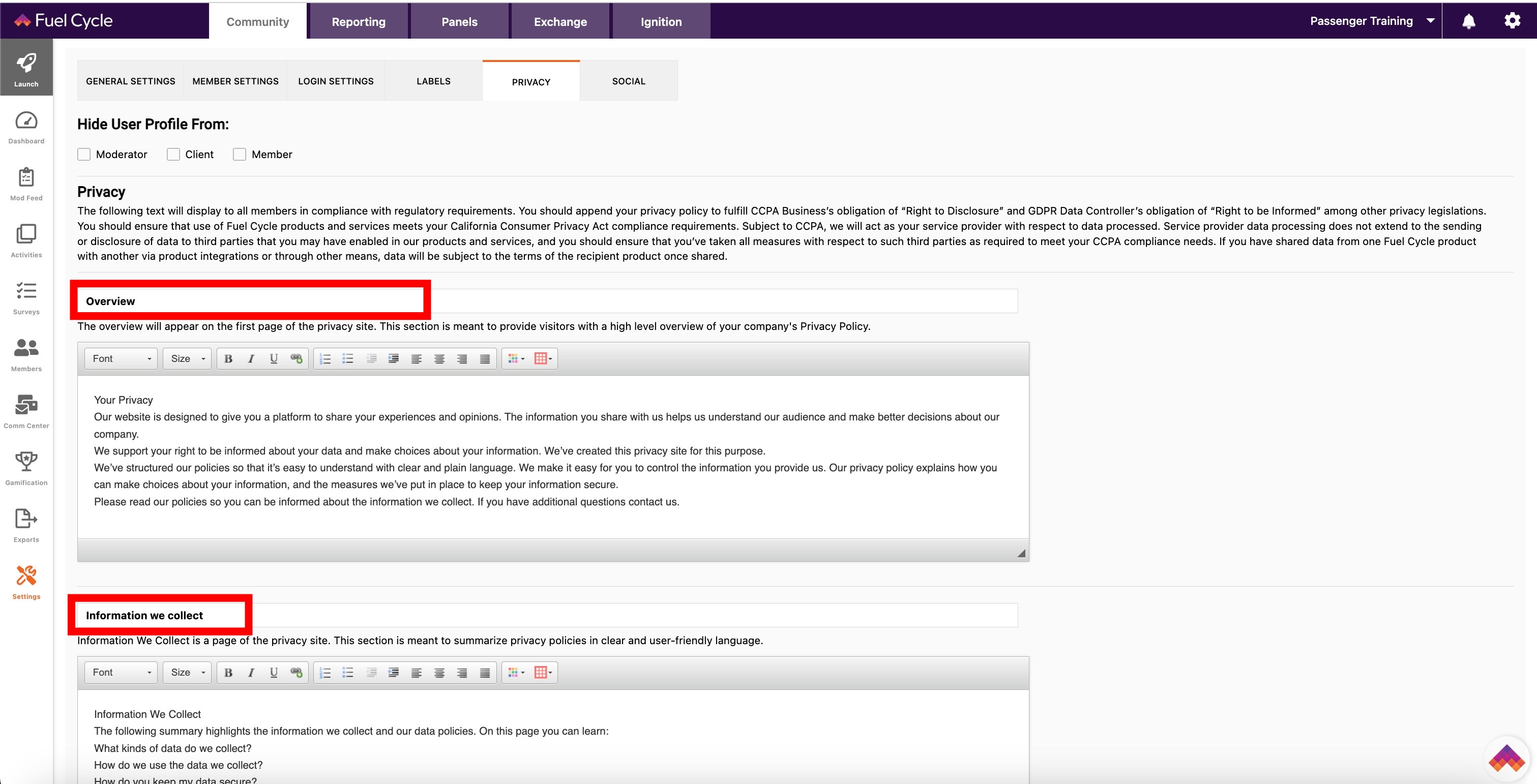
Task: Open the General Settings tab
Action: pos(131,80)
